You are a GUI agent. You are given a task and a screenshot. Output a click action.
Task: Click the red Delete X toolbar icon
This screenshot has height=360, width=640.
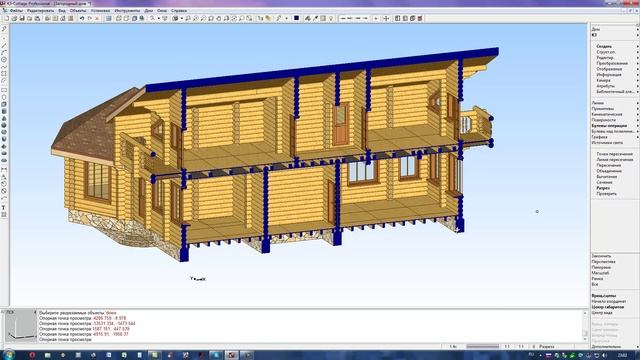pyautogui.click(x=97, y=18)
